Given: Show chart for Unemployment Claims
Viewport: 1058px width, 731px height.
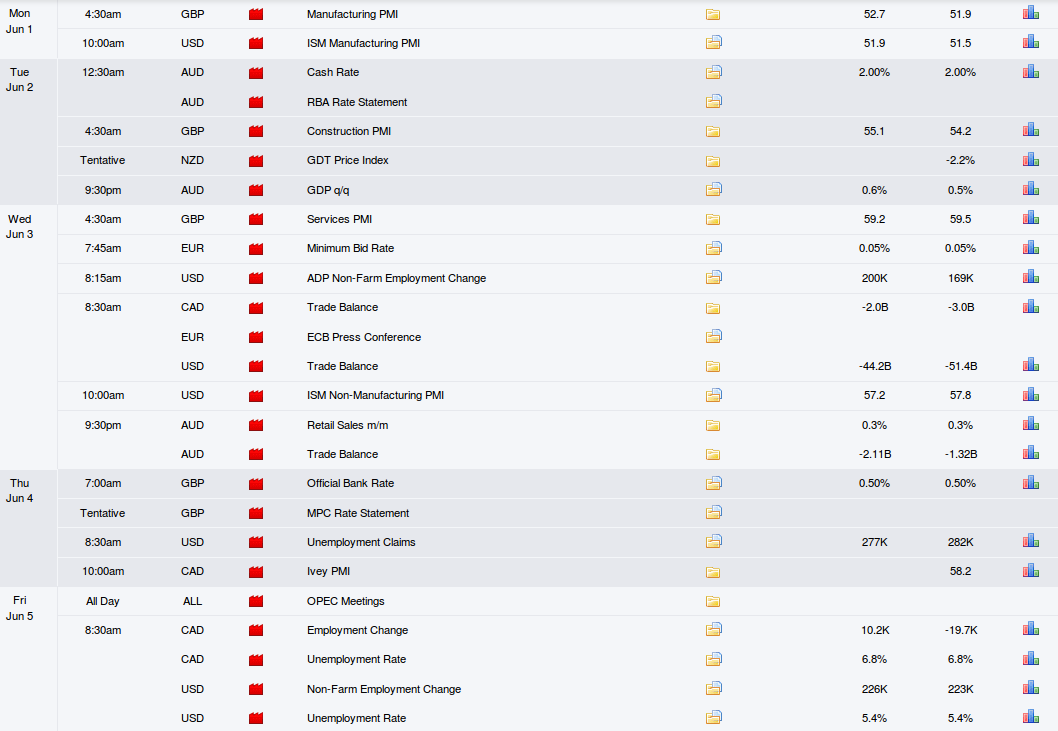Looking at the screenshot, I should pos(1030,541).
